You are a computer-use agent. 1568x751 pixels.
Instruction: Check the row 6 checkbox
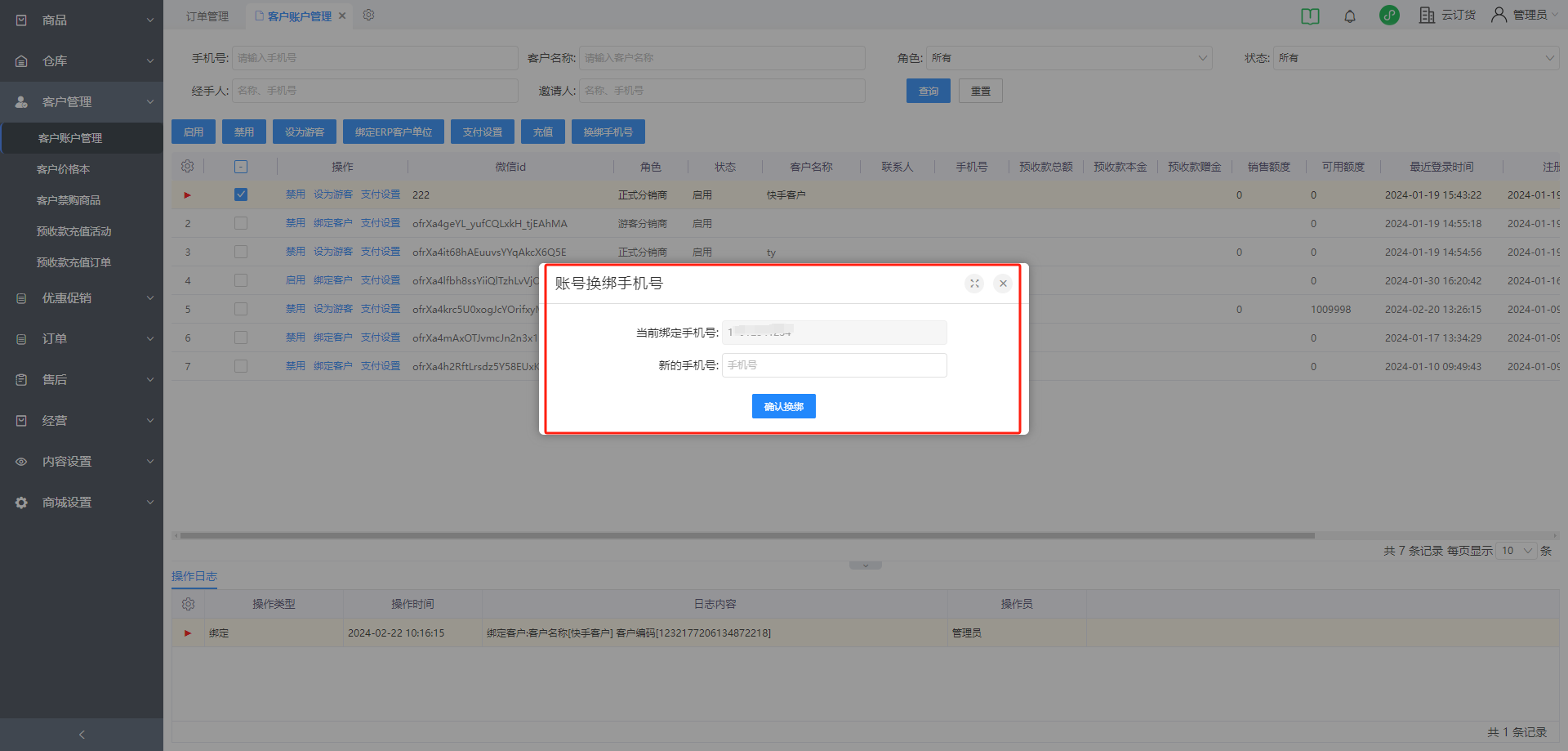[241, 338]
